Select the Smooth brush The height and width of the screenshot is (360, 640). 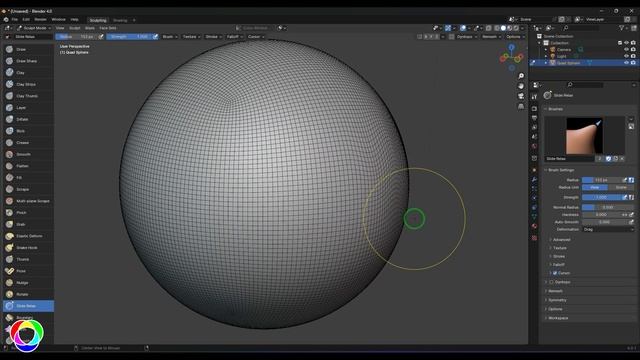[28, 154]
